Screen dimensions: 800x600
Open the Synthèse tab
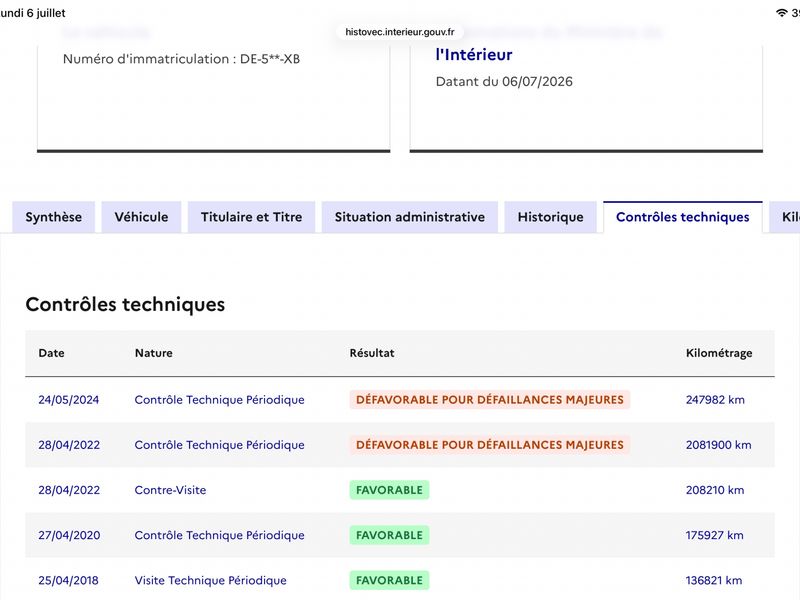pos(54,217)
